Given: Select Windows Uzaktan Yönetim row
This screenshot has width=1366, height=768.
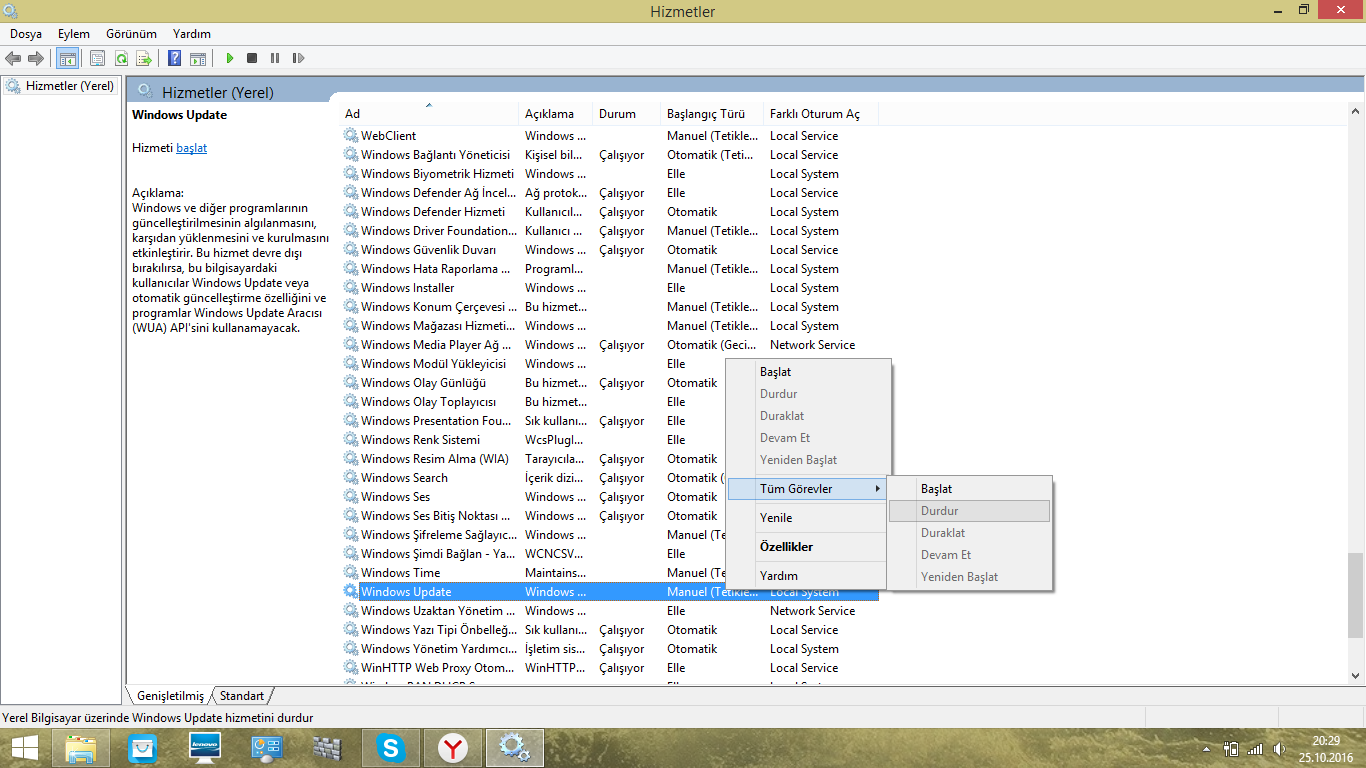Looking at the screenshot, I should click(610, 611).
